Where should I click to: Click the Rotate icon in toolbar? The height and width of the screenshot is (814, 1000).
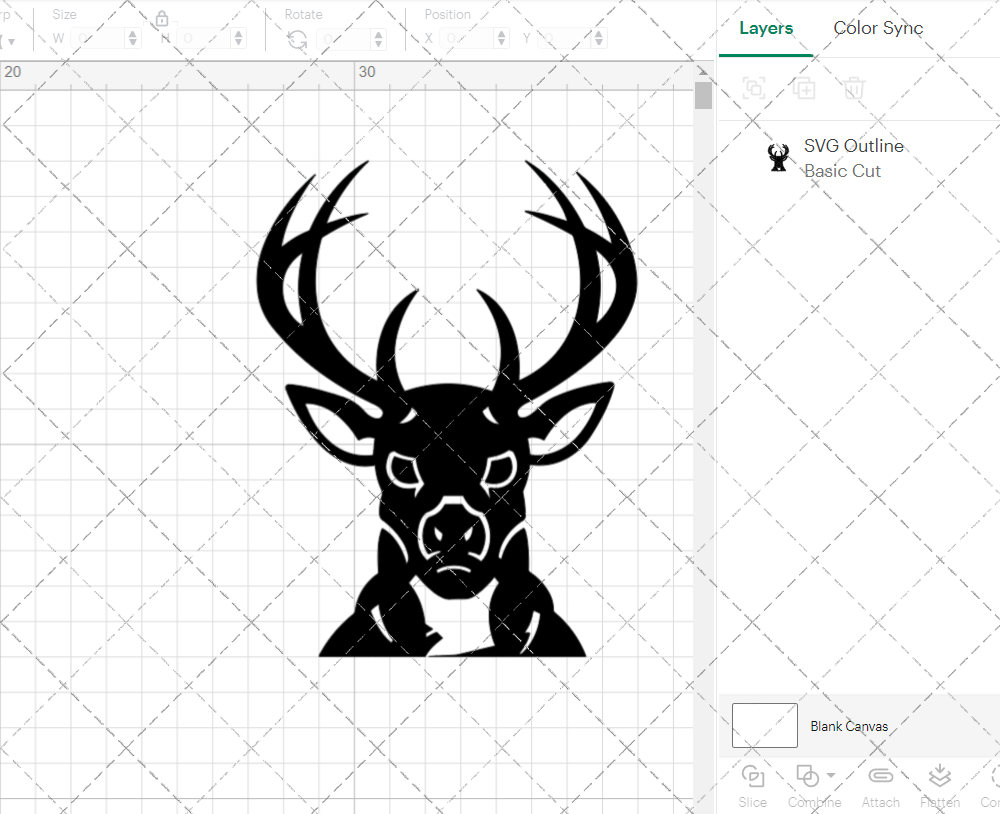tap(297, 39)
